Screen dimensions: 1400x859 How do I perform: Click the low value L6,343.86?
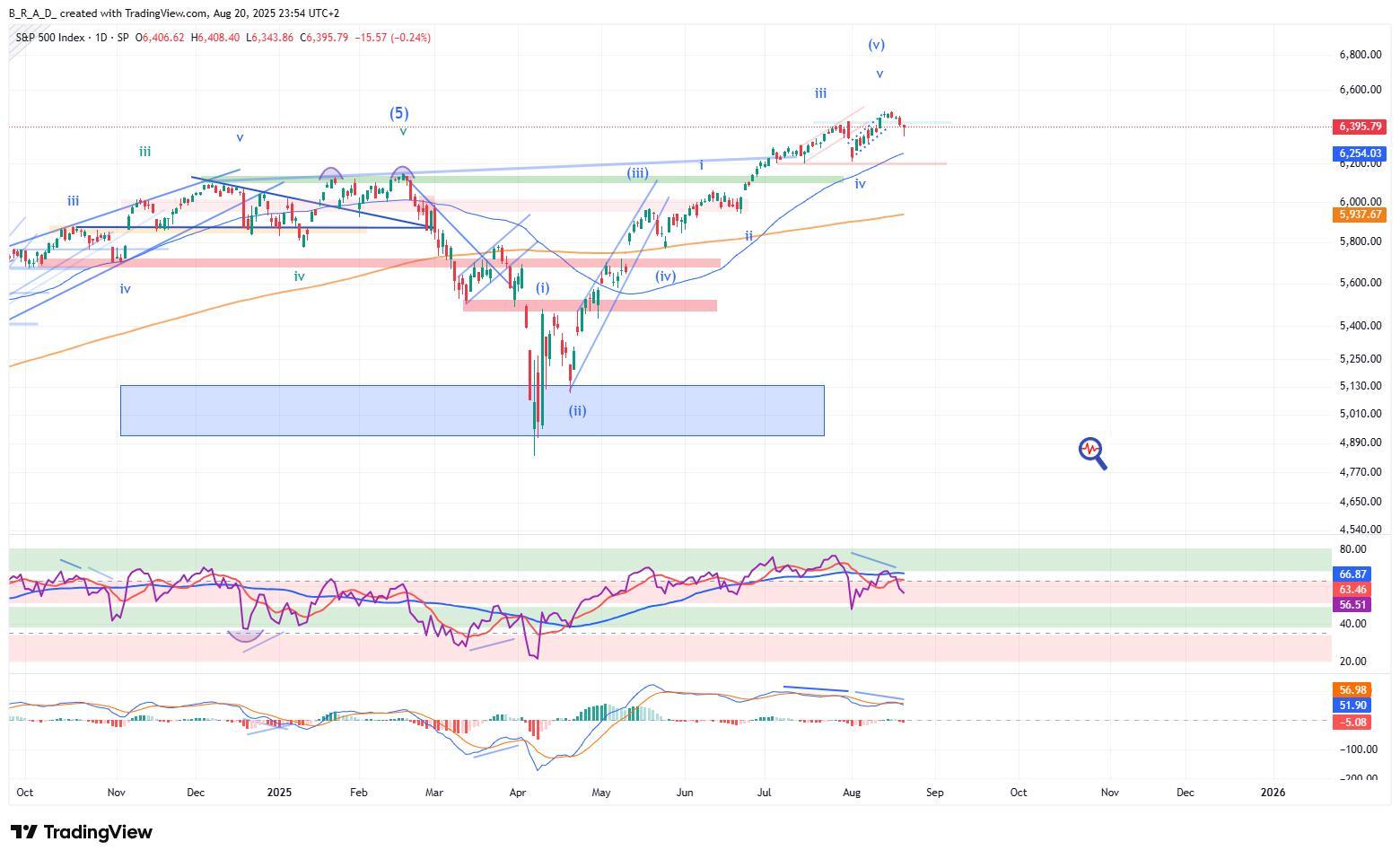pyautogui.click(x=270, y=38)
